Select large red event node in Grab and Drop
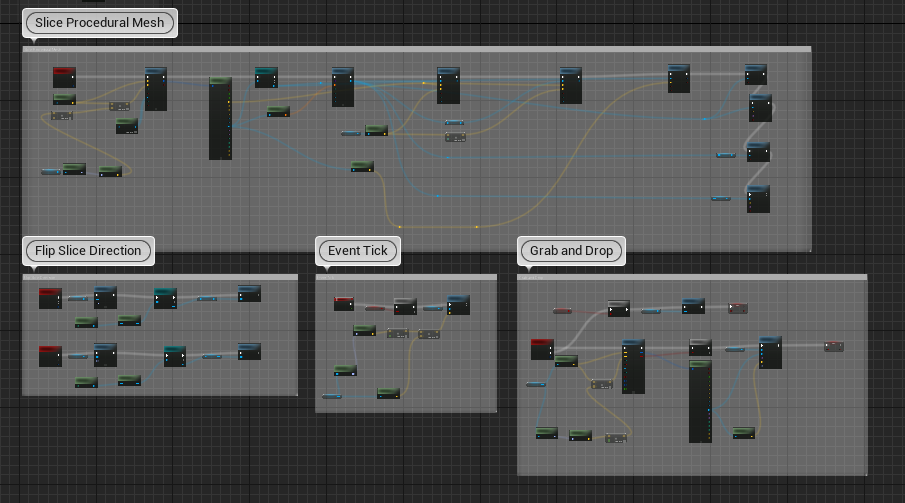 coord(542,349)
